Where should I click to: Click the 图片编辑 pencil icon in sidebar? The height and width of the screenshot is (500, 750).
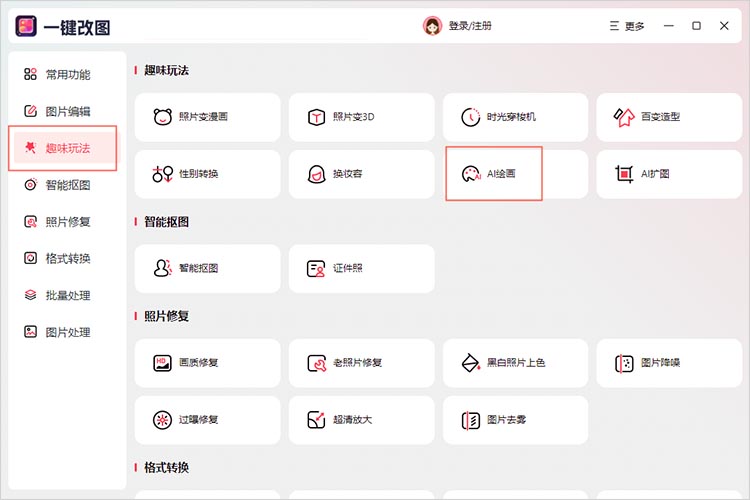click(30, 111)
